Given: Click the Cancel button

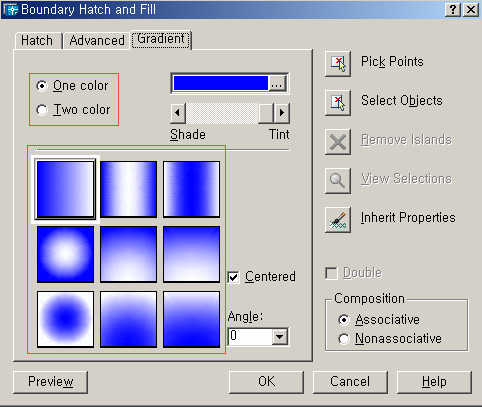Looking at the screenshot, I should click(350, 382).
